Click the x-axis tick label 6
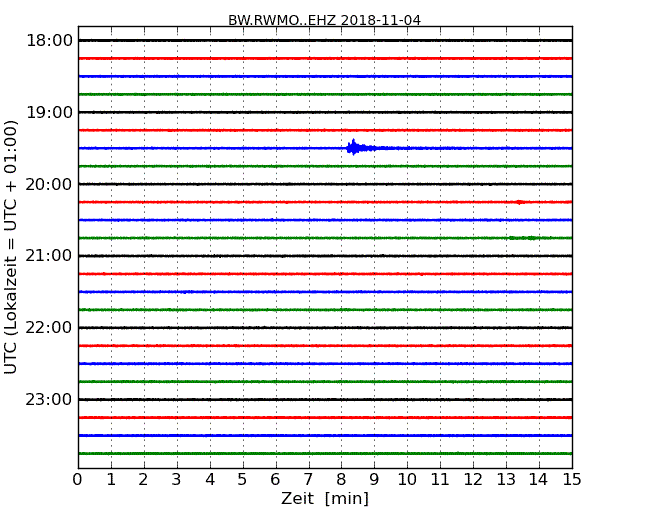This screenshot has width=650, height=520. [x=275, y=480]
